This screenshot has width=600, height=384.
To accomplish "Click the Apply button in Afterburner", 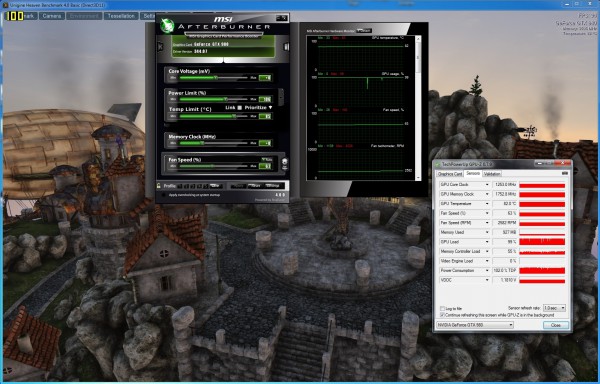I will pos(238,186).
